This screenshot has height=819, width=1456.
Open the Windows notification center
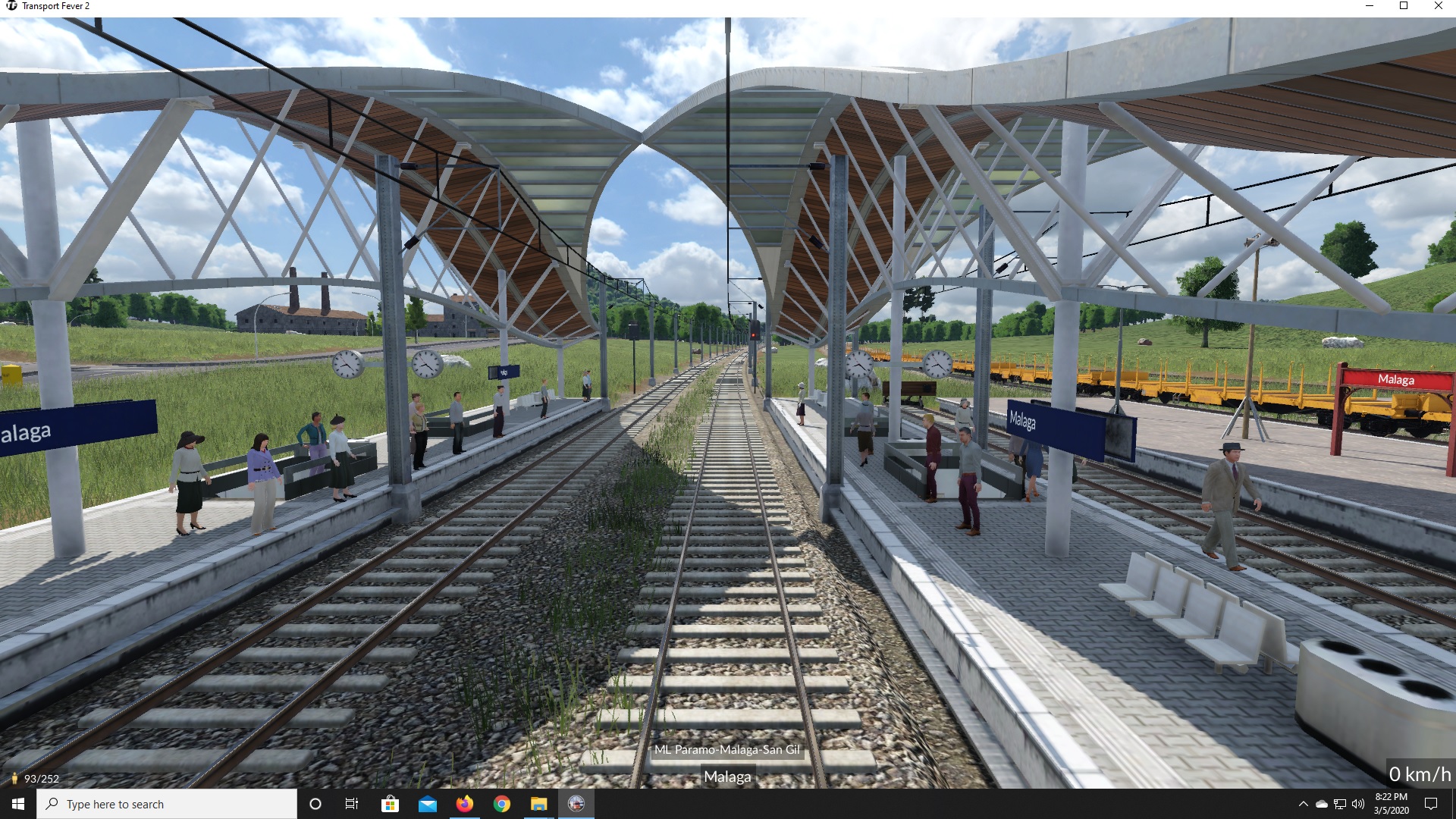[x=1431, y=804]
